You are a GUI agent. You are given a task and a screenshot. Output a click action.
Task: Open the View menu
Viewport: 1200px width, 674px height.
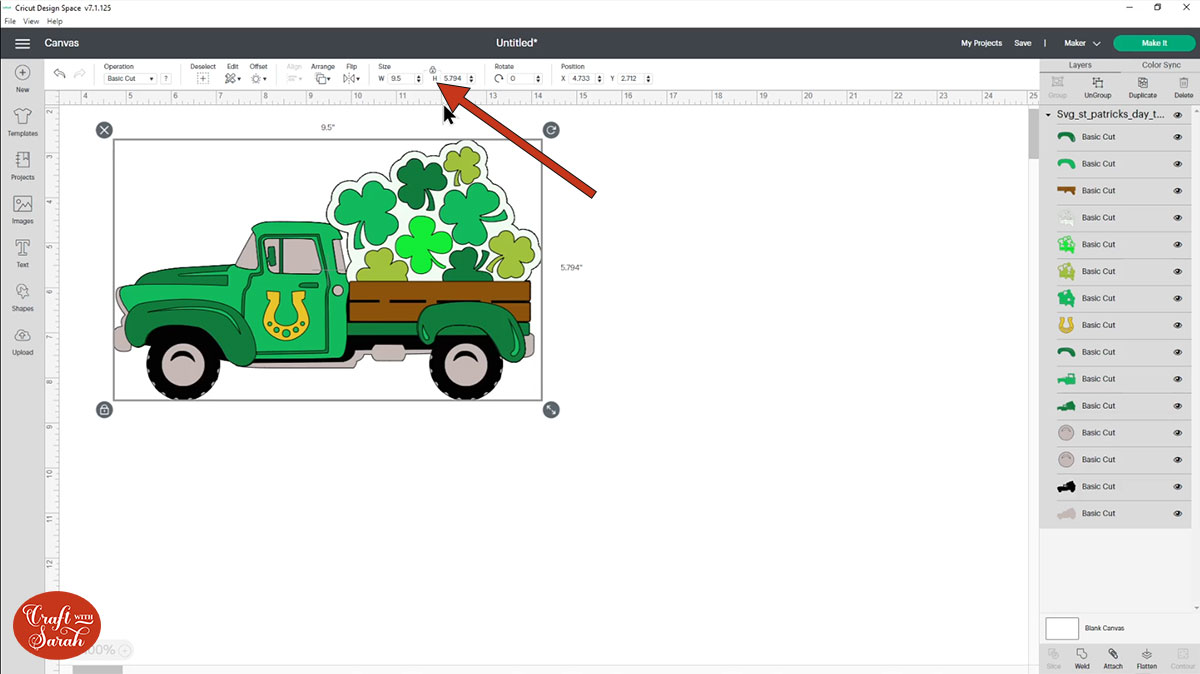pyautogui.click(x=30, y=20)
